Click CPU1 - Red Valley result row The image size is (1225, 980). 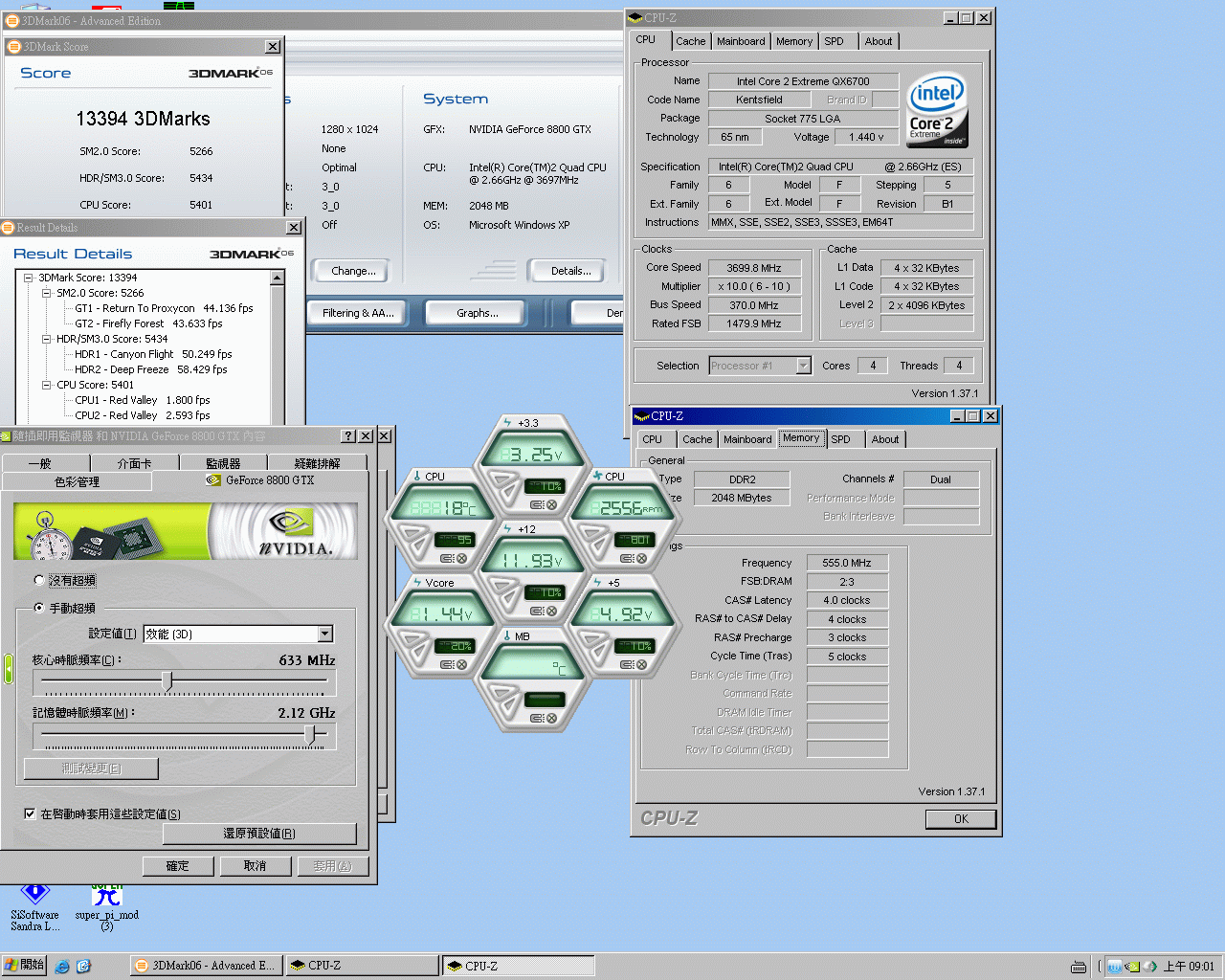tap(143, 400)
